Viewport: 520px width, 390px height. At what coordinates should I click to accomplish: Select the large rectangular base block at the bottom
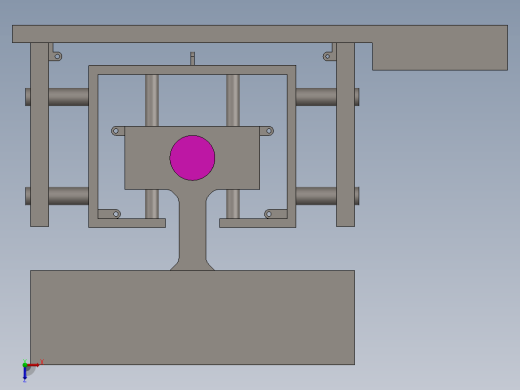(192, 317)
